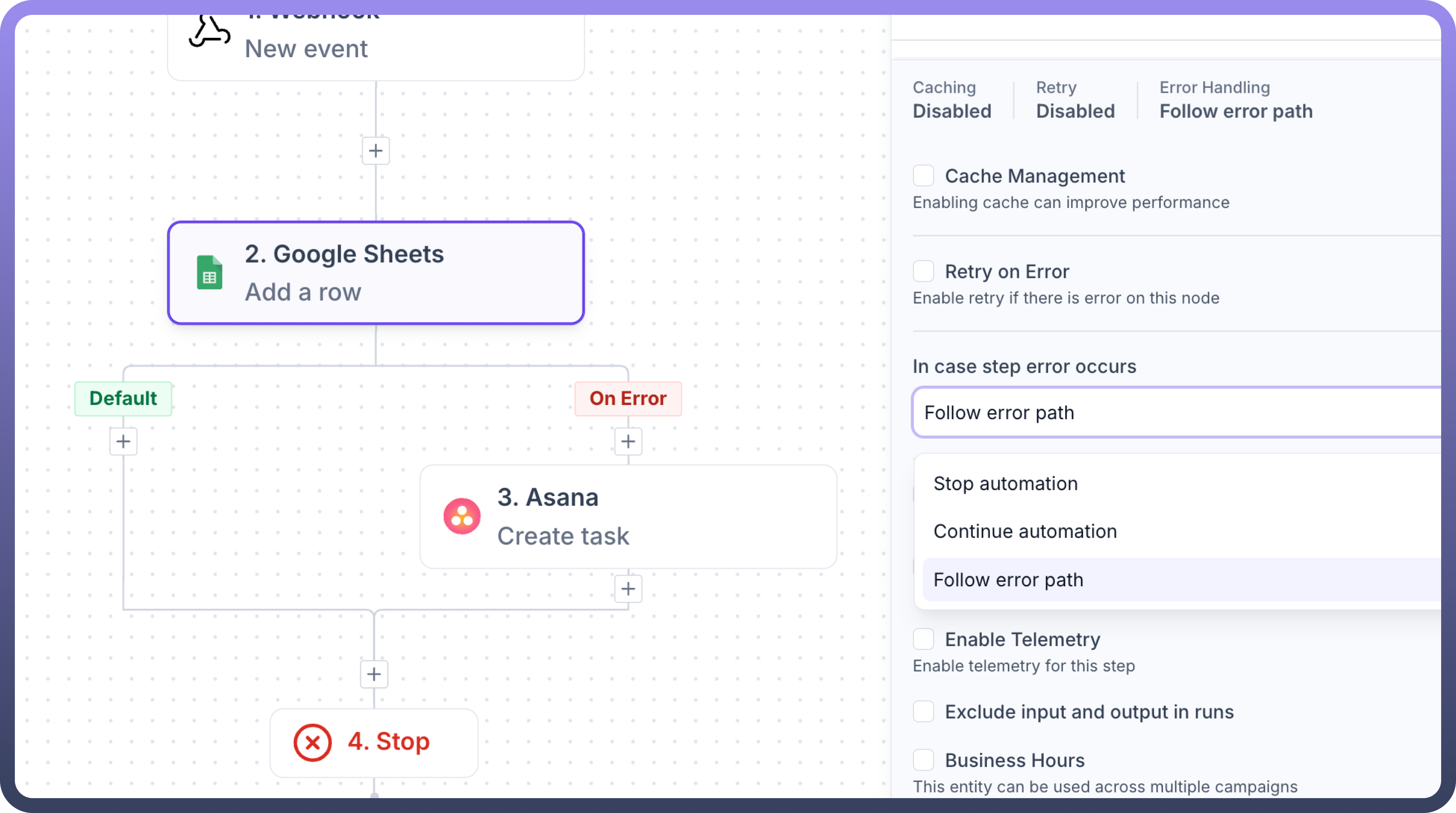Add step below Asana Create task

coord(628,589)
